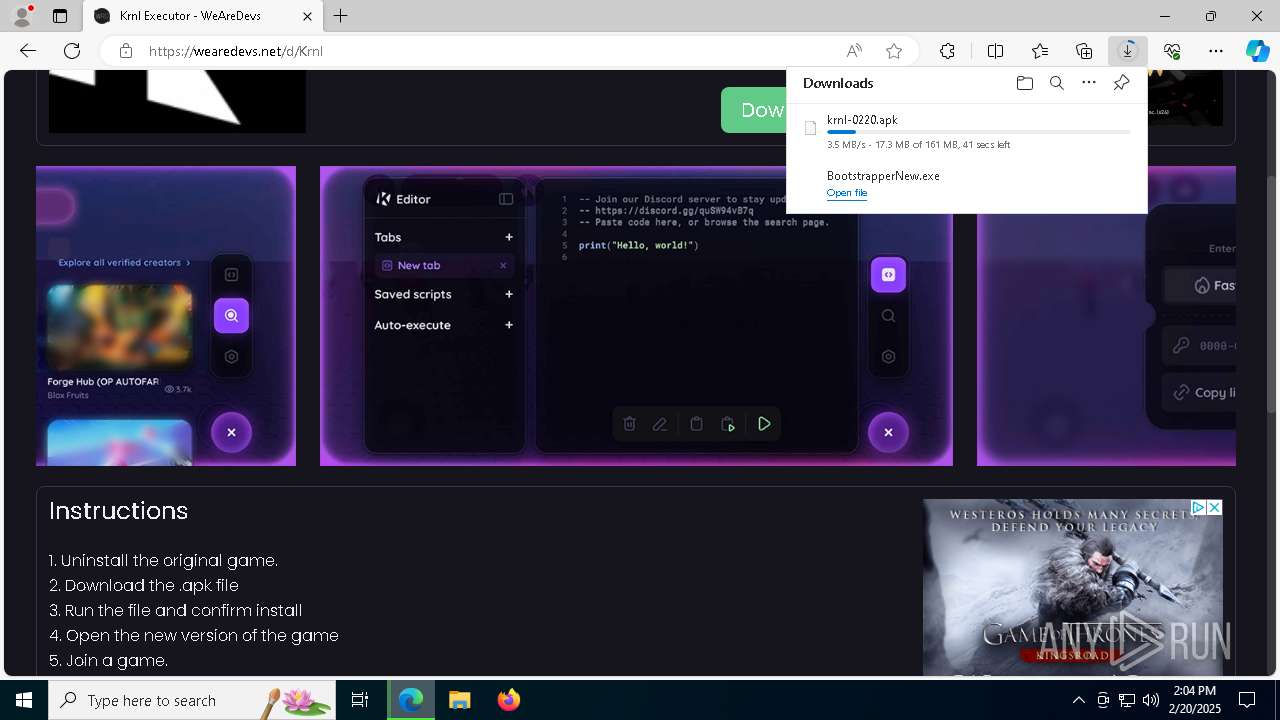The width and height of the screenshot is (1280, 720).
Task: Close the ad with X icon
Action: (x=1214, y=508)
